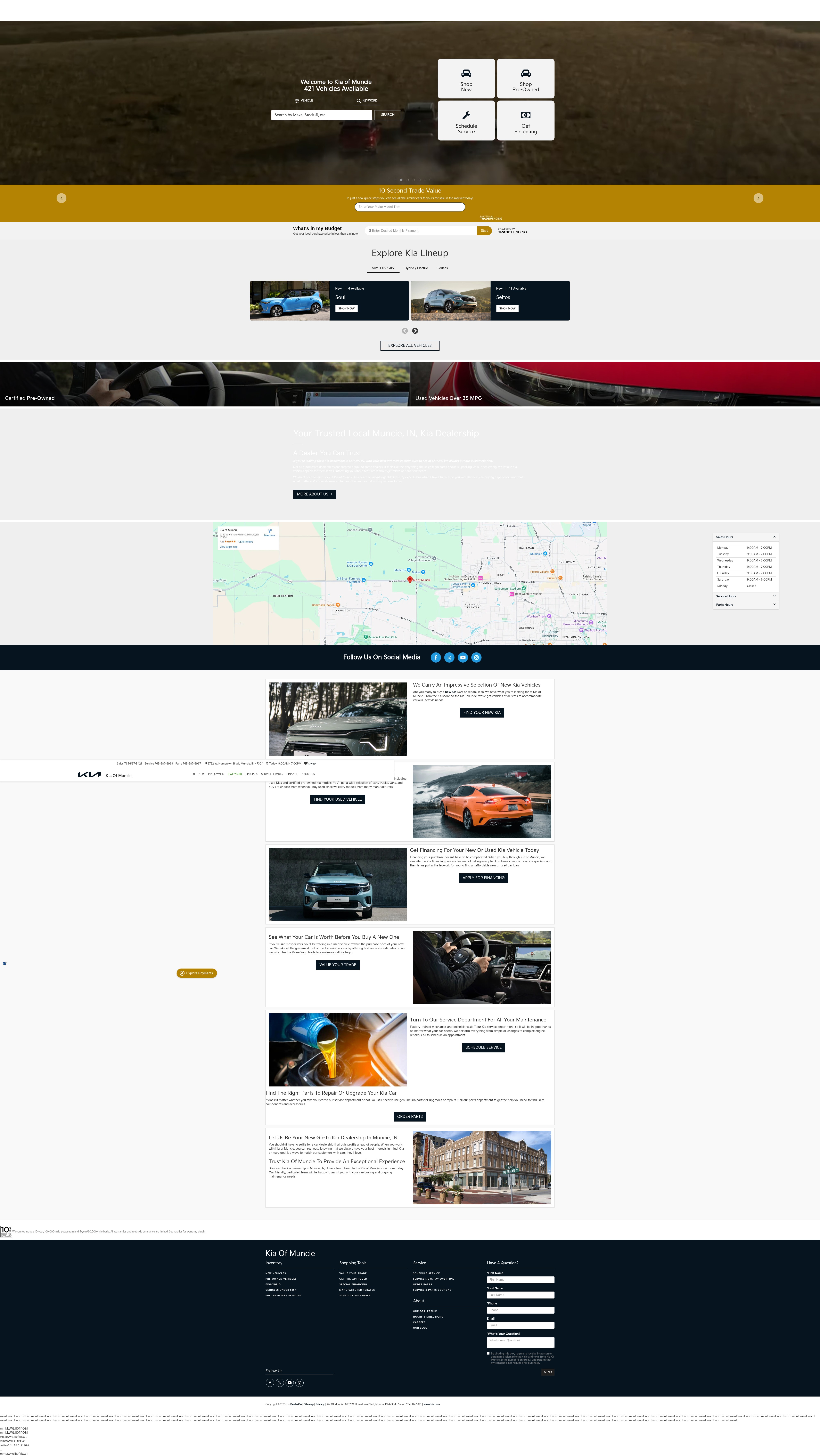Viewport: 820px width, 1456px height.
Task: Switch to VEHICLE search mode
Action: 304,101
